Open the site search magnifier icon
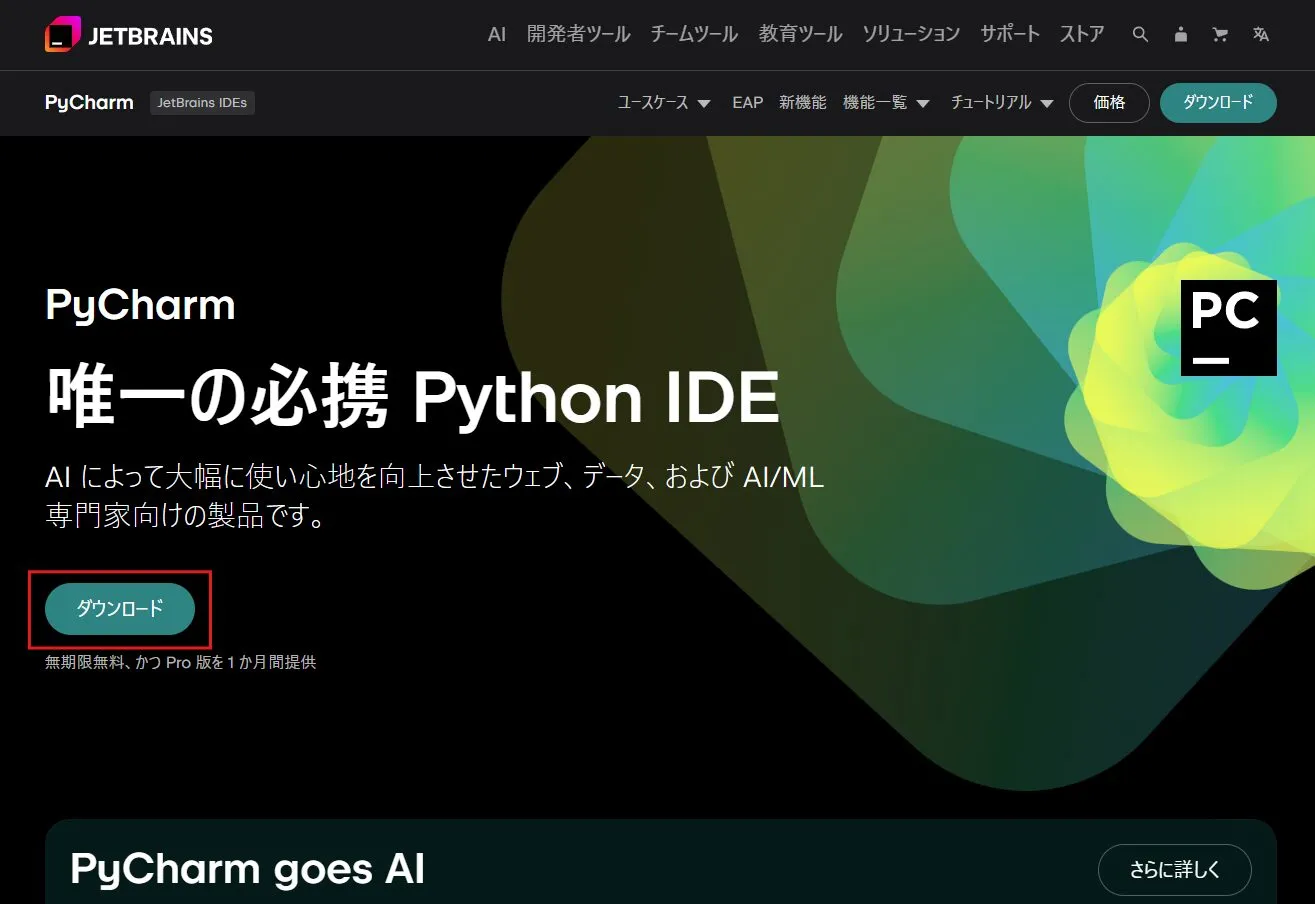This screenshot has width=1315, height=904. pyautogui.click(x=1140, y=34)
